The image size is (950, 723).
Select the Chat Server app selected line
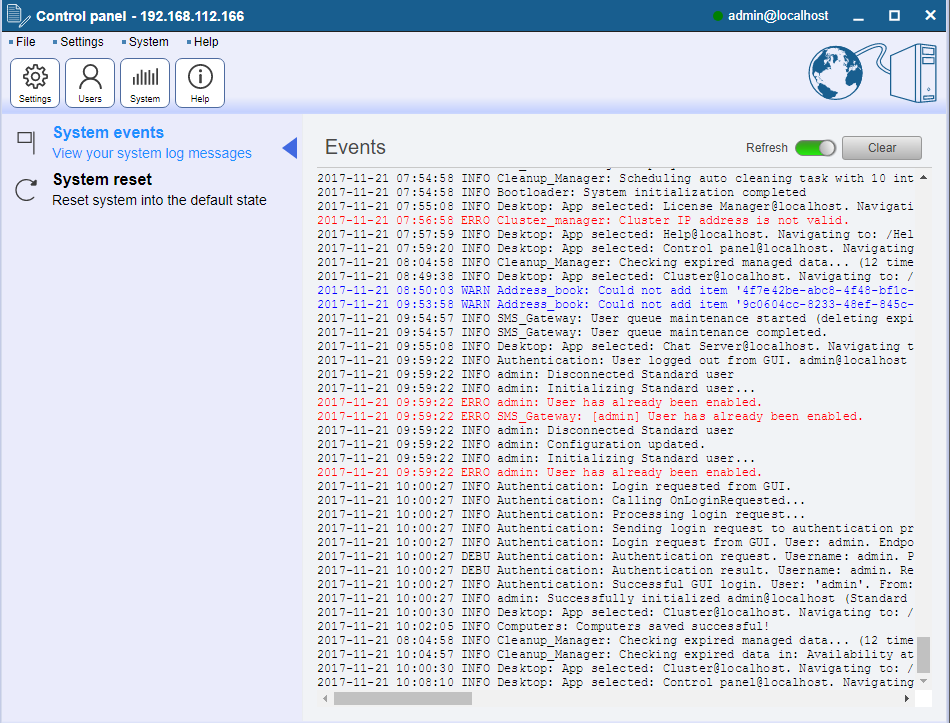[x=616, y=346]
